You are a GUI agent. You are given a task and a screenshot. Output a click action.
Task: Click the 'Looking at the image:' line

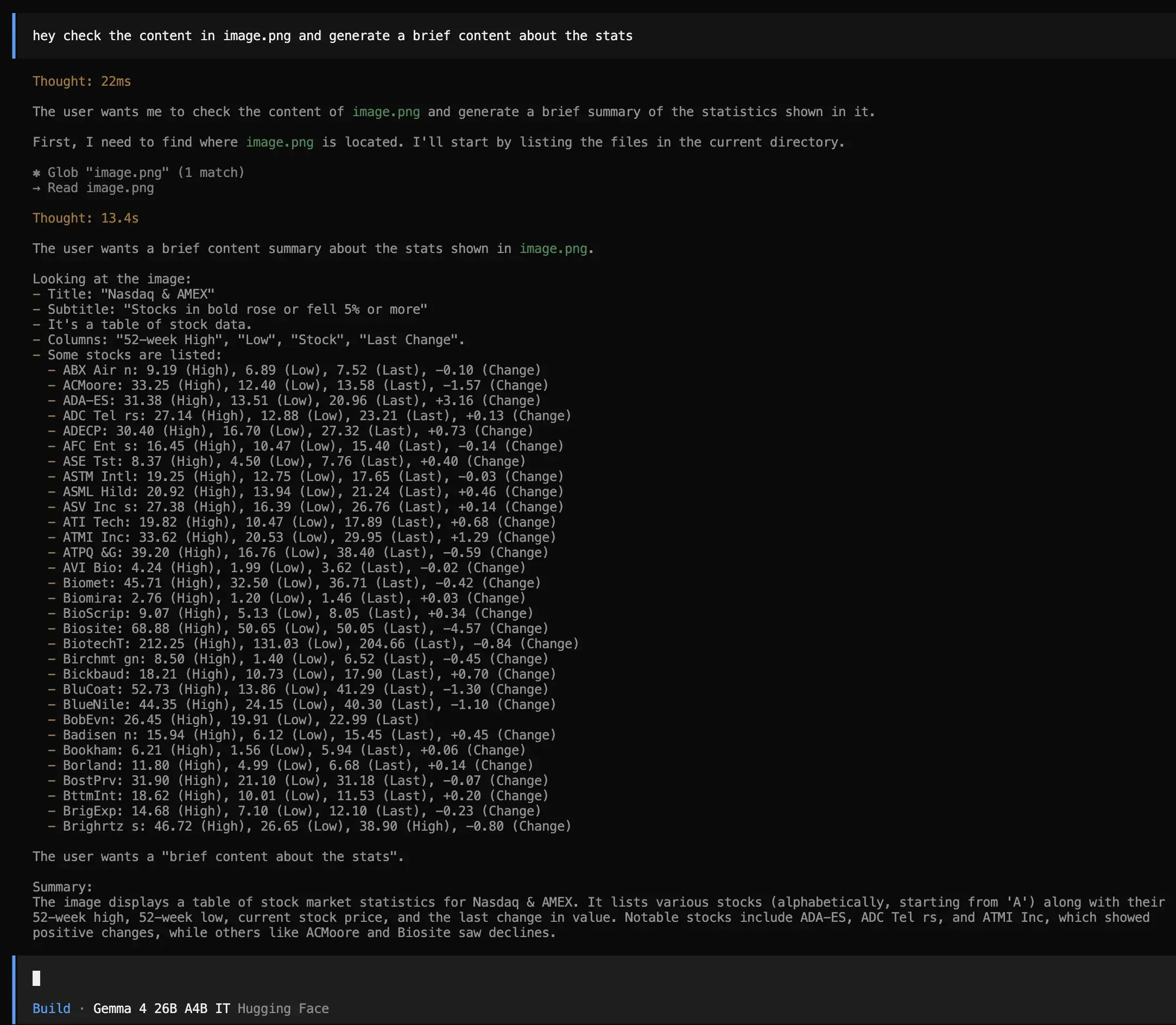point(112,279)
